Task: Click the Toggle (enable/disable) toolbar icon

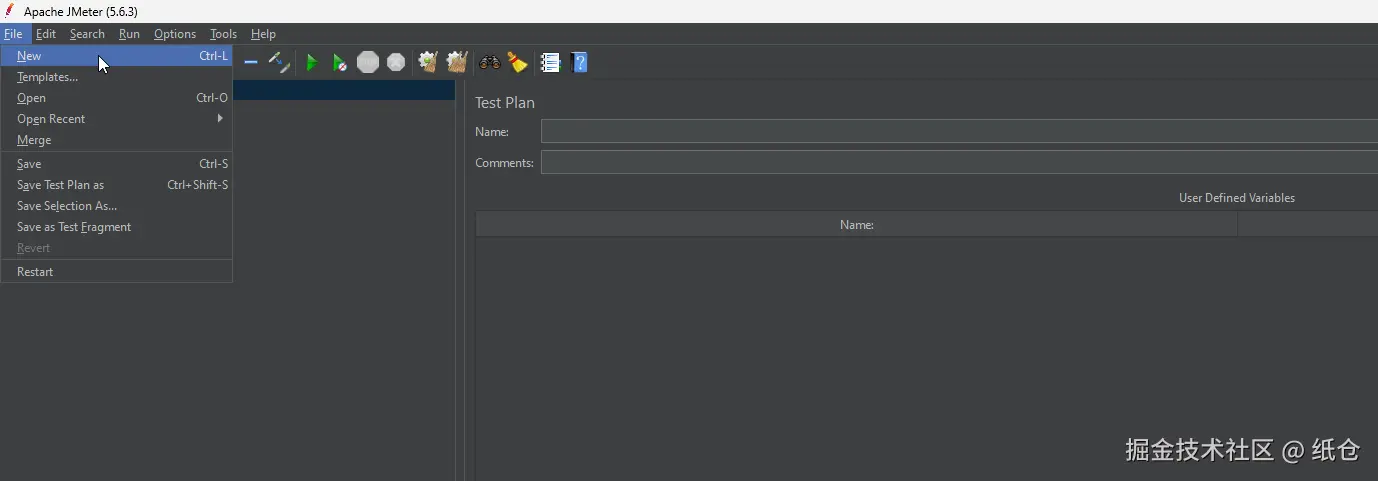Action: [x=279, y=62]
